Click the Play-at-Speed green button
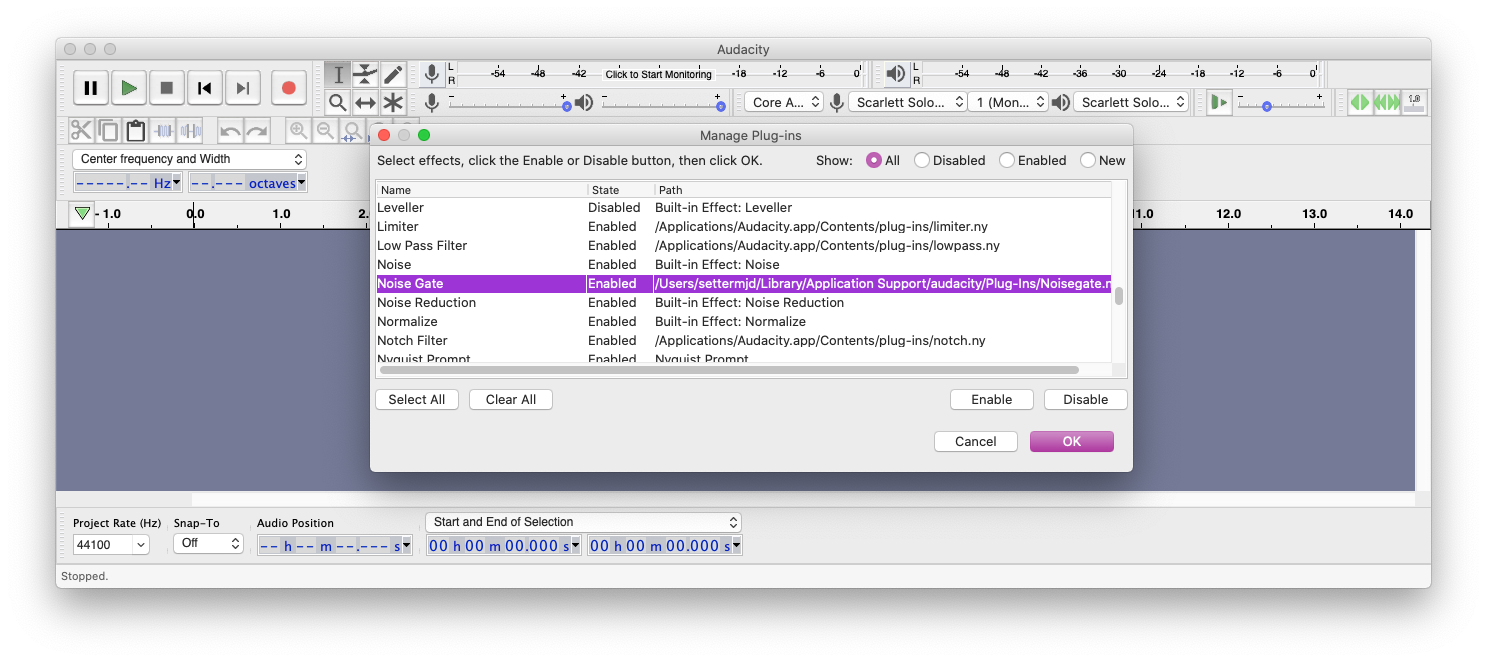The width and height of the screenshot is (1487, 662). (x=1218, y=102)
